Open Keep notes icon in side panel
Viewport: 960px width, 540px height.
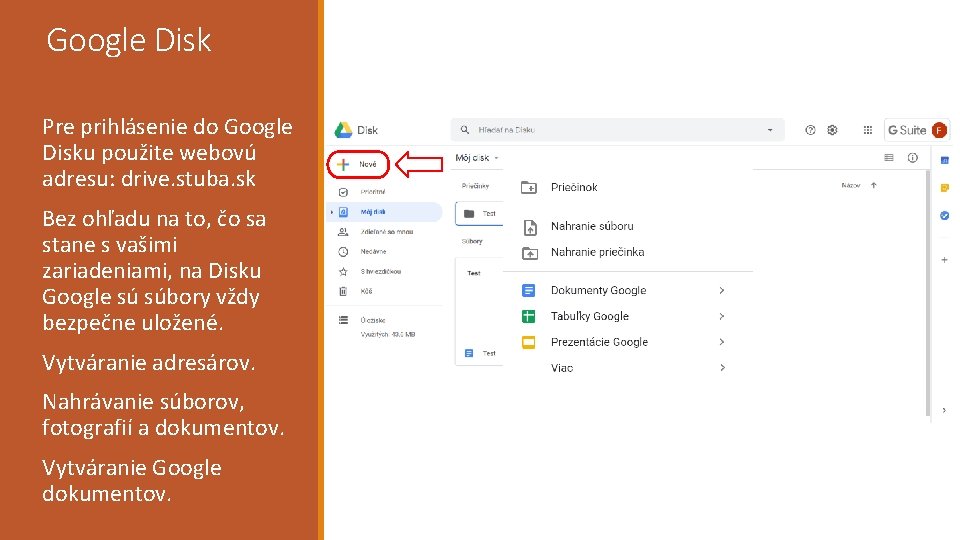pos(945,188)
